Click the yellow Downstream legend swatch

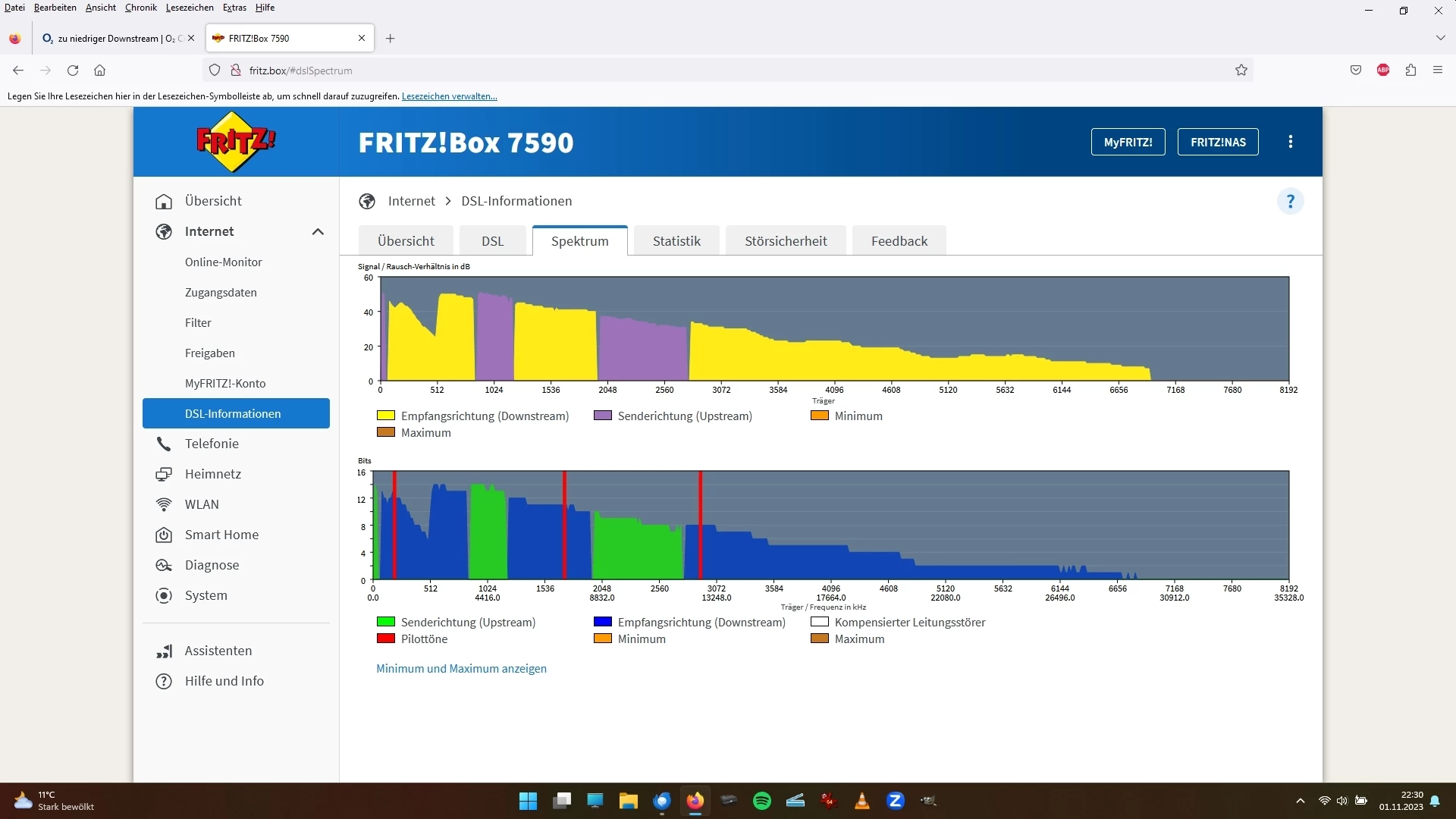385,416
